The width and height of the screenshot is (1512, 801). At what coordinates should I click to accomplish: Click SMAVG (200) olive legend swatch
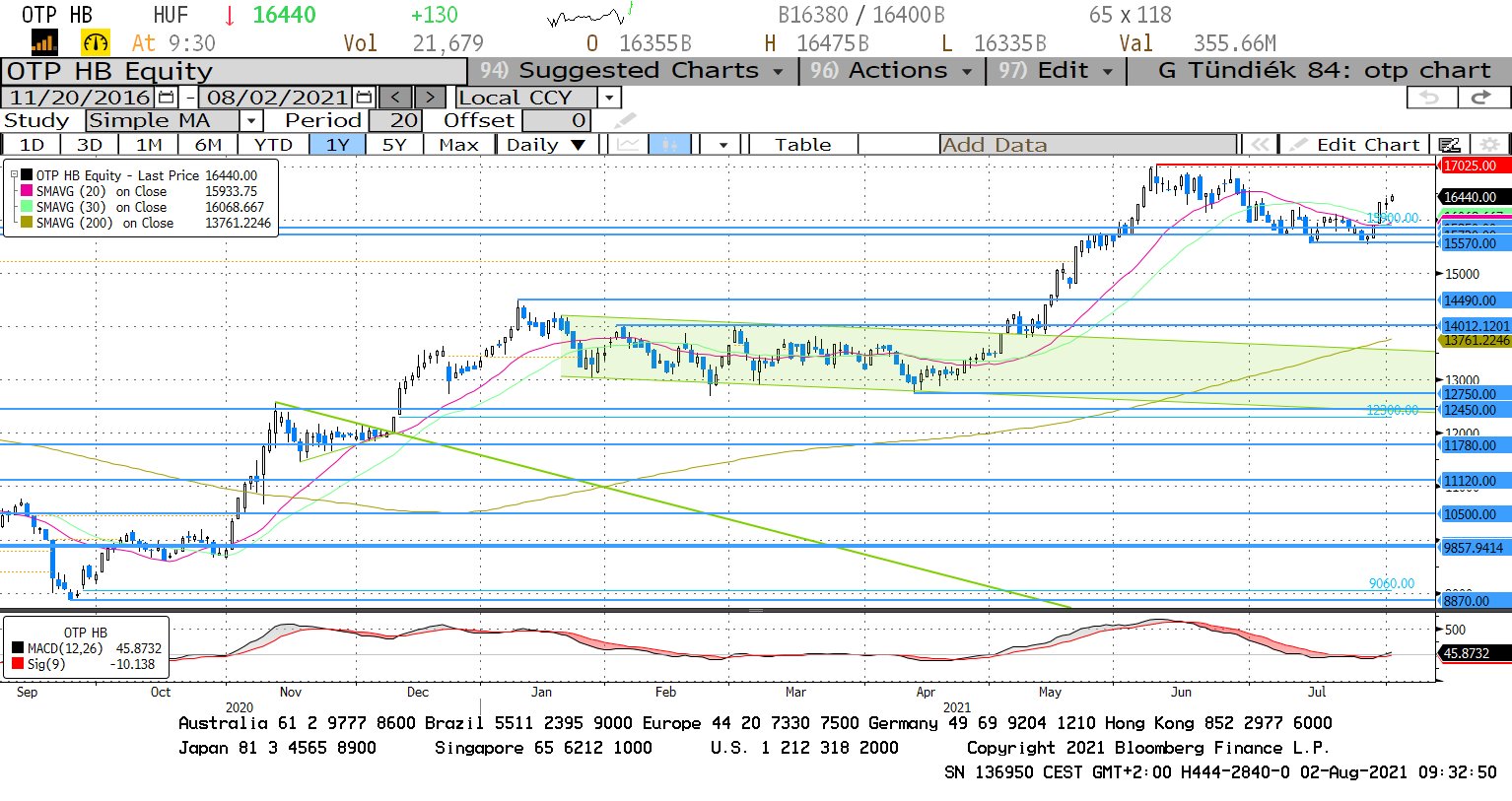point(28,223)
